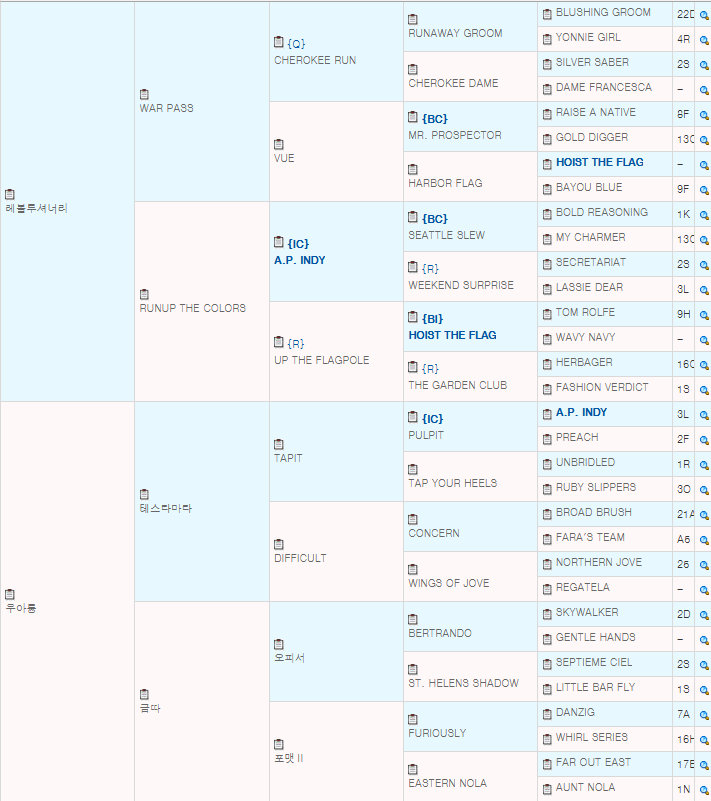Click the text LASSIE DEAR
Image resolution: width=711 pixels, height=801 pixels.
pos(589,288)
